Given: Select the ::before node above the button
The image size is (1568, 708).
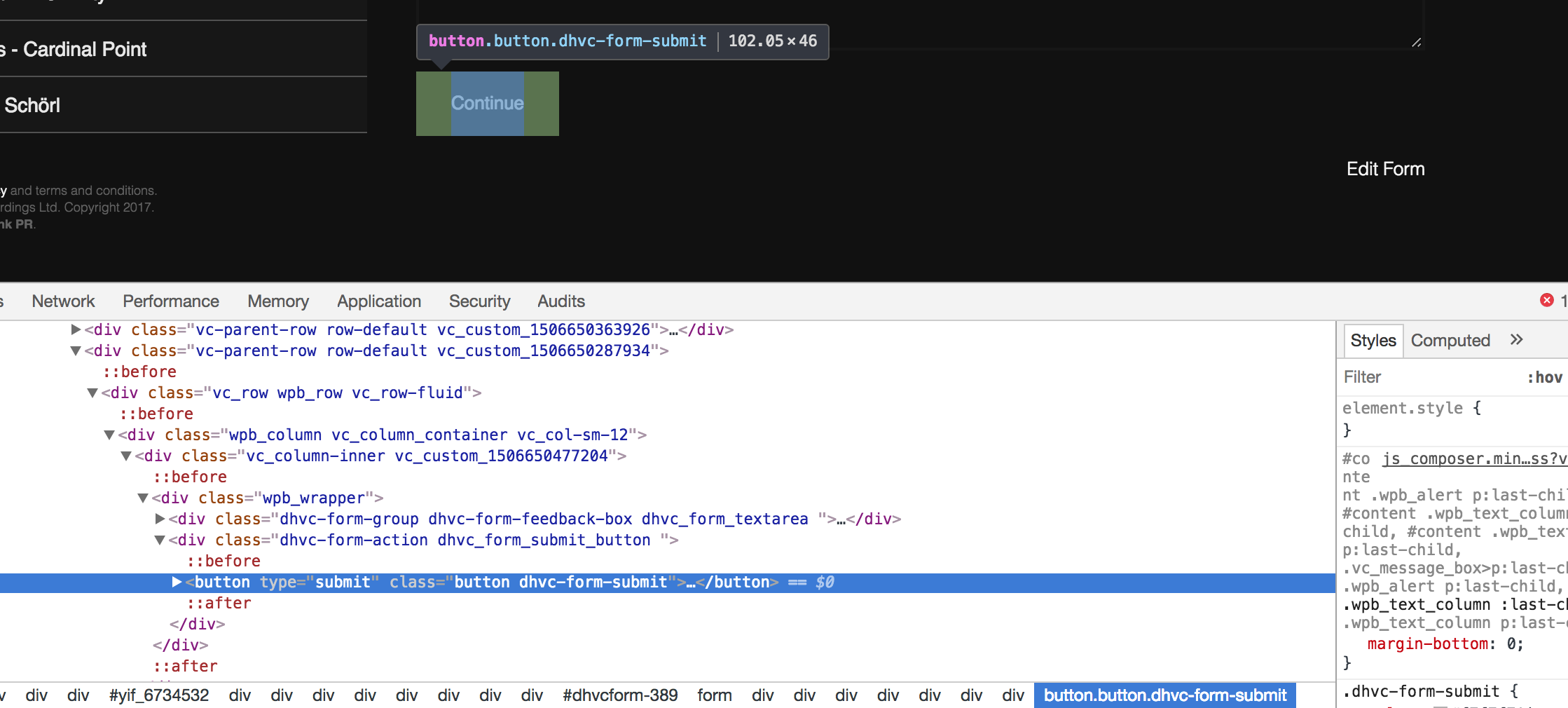Looking at the screenshot, I should (223, 561).
